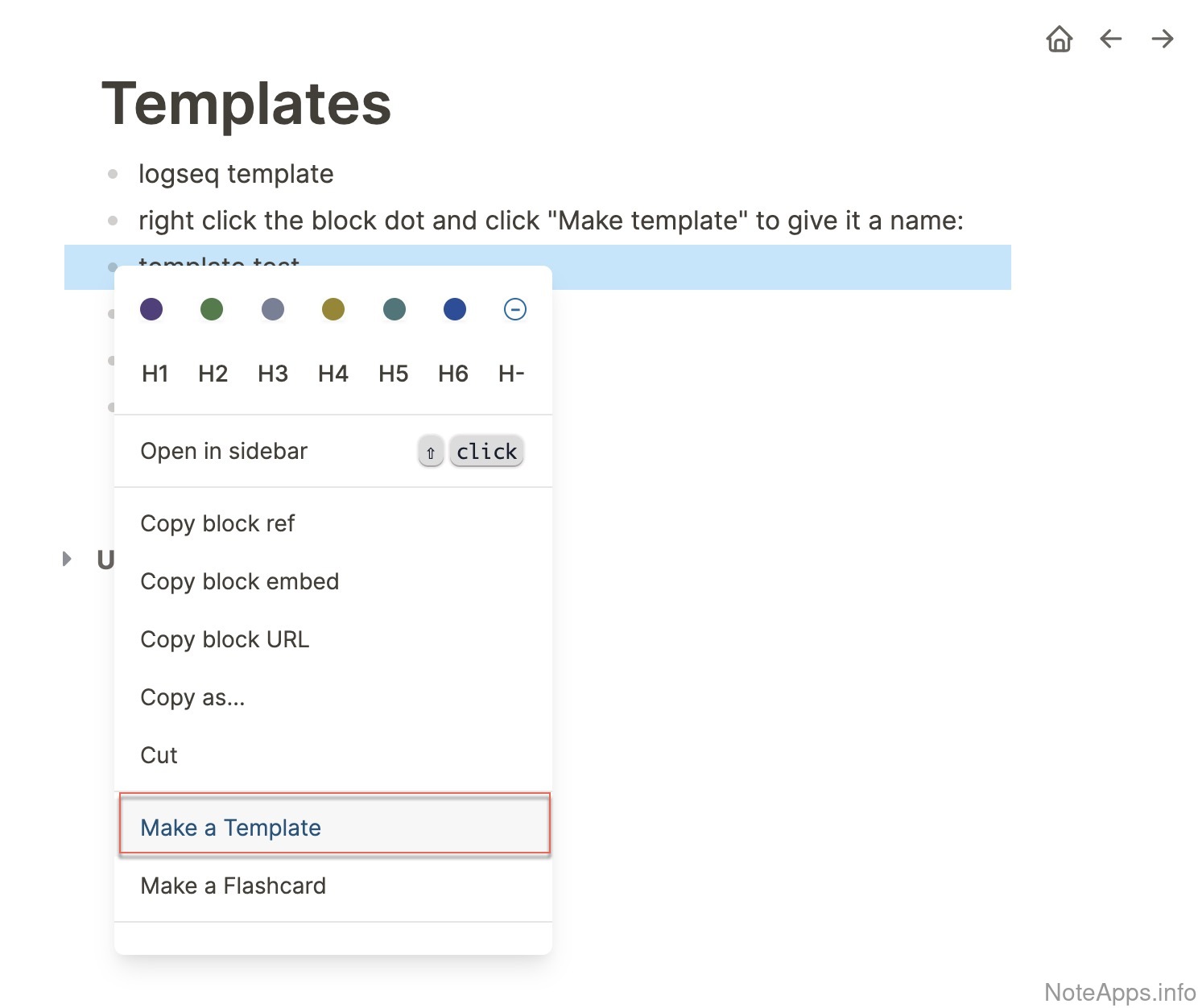The image size is (1198, 1008).
Task: Navigate forward with the right arrow
Action: pos(1162,39)
